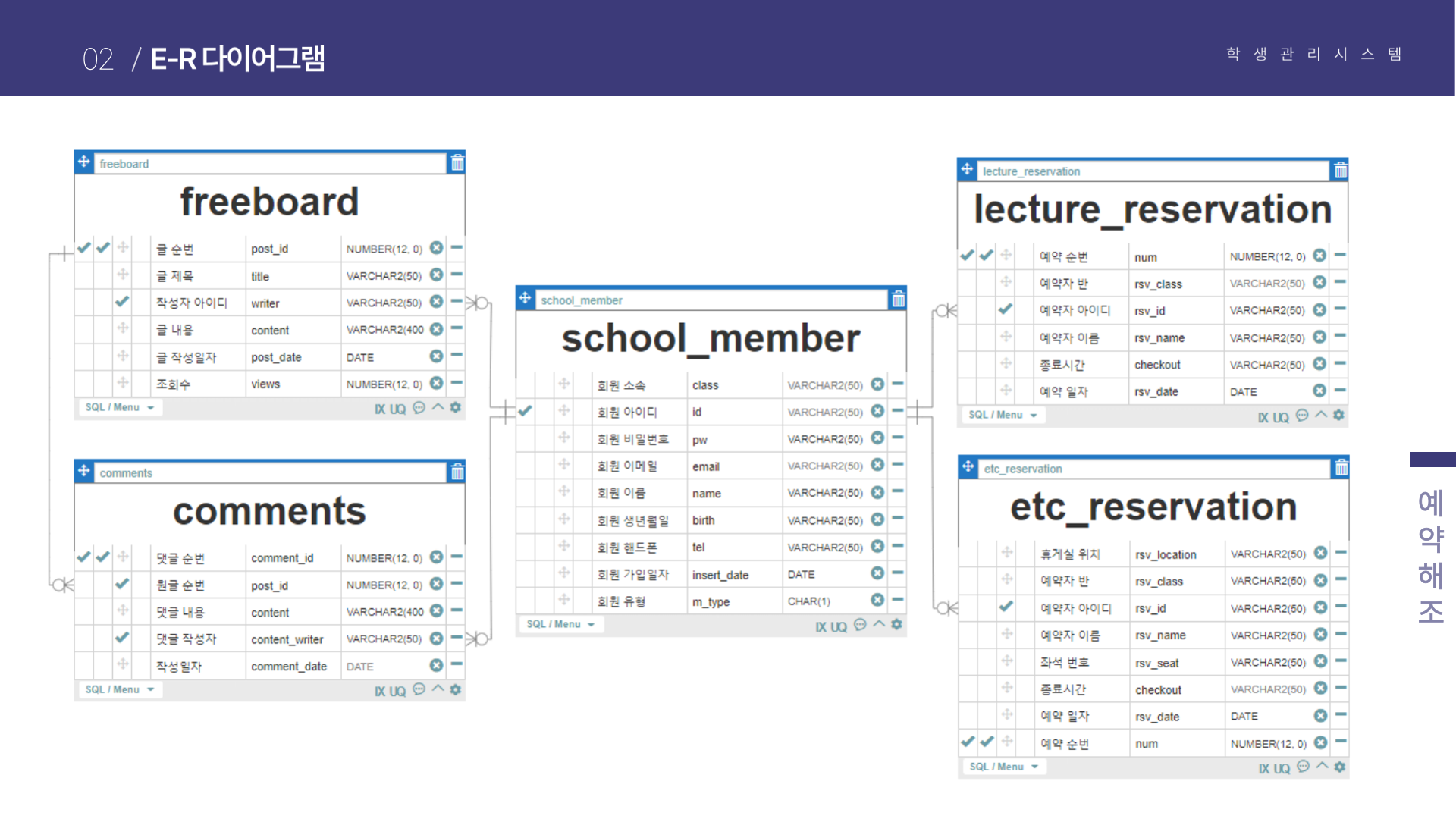Toggle primary key check on comments comment_id row
1456x819 pixels.
[x=83, y=557]
